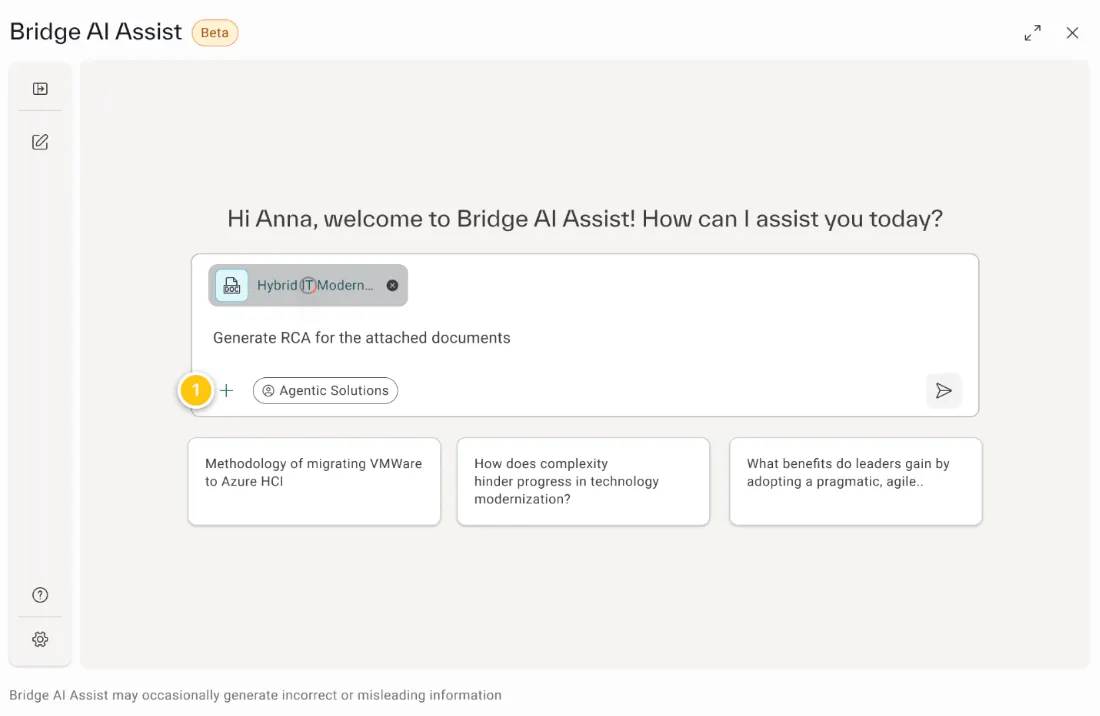Viewport: 1100px width, 716px height.
Task: Click the Bridge AI Assist title
Action: pyautogui.click(x=95, y=32)
